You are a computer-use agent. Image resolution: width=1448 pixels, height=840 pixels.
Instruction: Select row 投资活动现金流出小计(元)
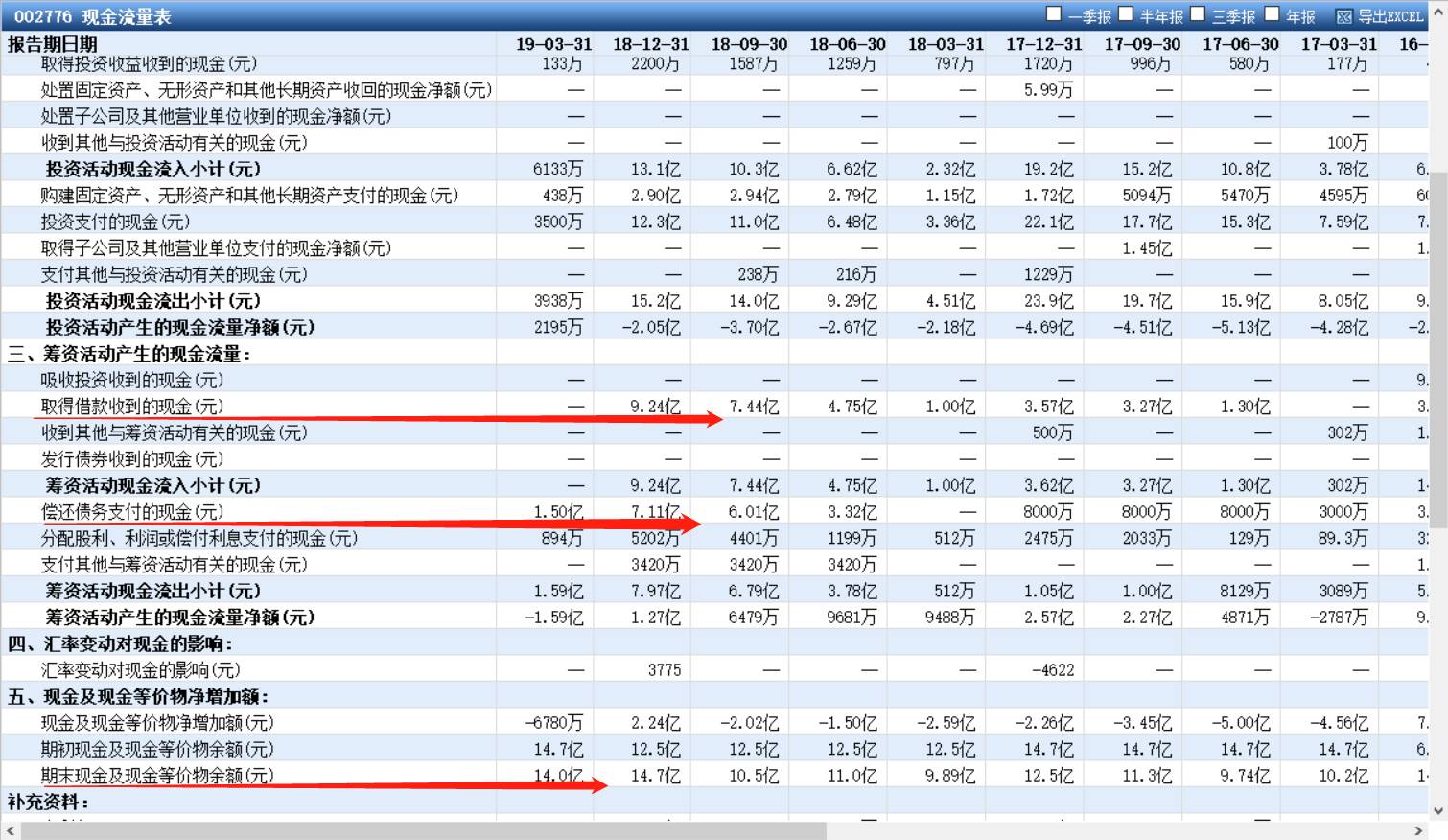tap(714, 300)
